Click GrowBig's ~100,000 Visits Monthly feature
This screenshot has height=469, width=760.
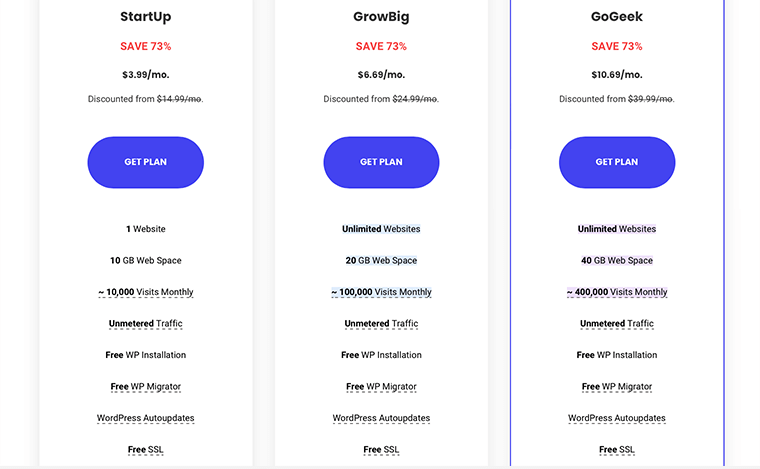(x=381, y=292)
